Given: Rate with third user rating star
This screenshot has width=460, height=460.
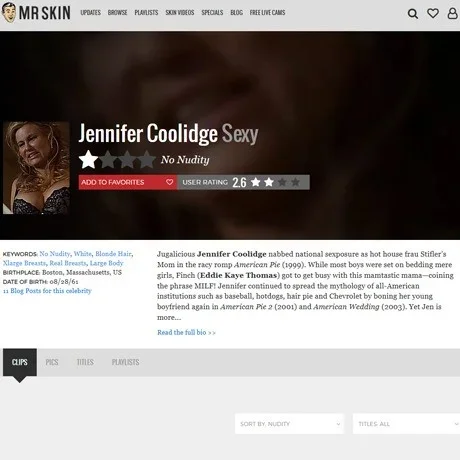Looking at the screenshot, I should (x=282, y=182).
